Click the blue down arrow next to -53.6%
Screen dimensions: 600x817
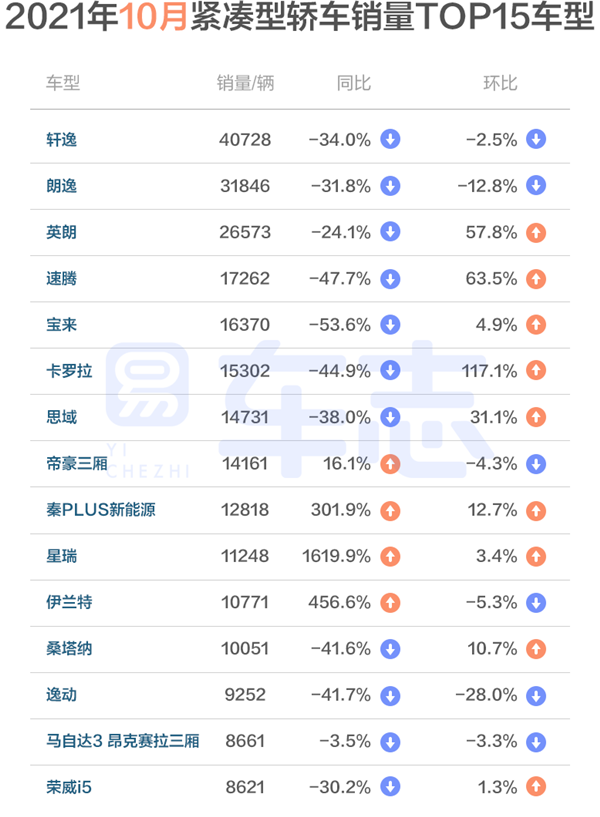coord(390,325)
